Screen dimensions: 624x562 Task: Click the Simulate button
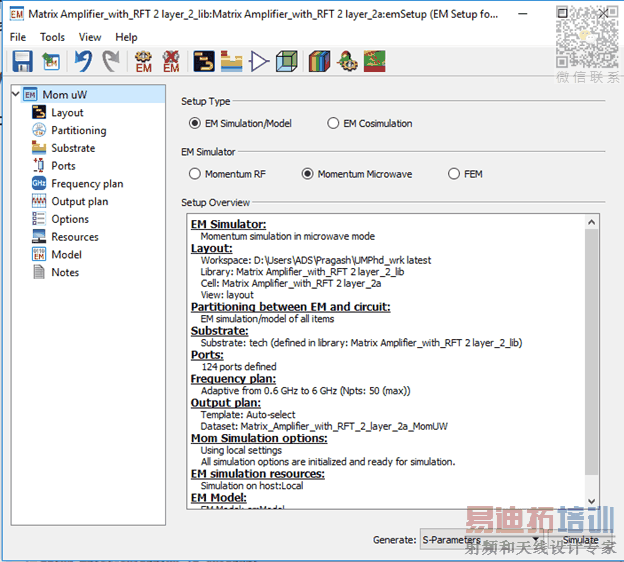(x=580, y=540)
